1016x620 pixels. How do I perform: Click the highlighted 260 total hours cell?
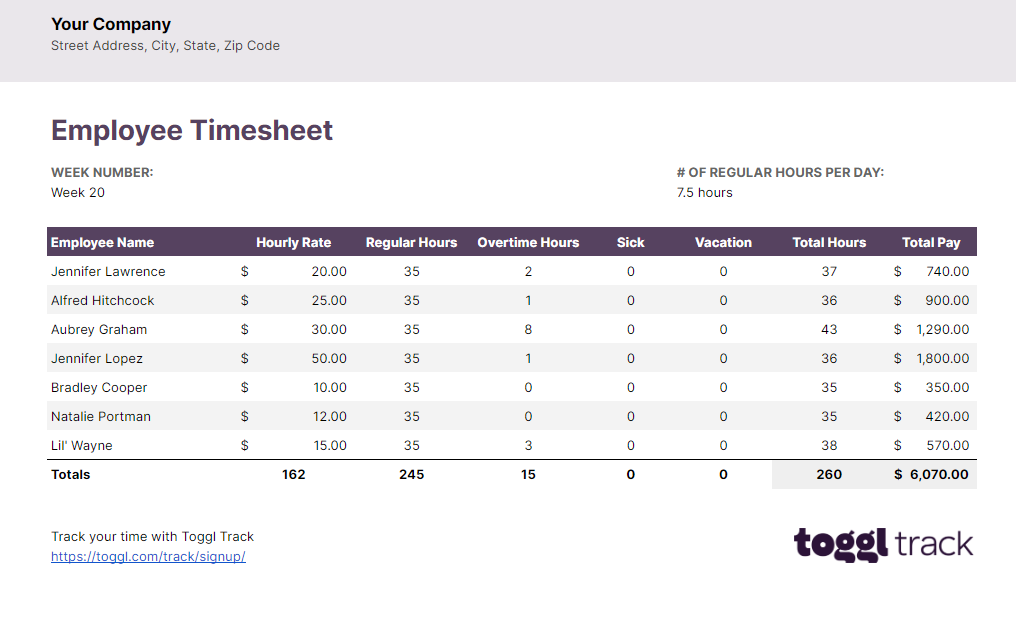829,474
